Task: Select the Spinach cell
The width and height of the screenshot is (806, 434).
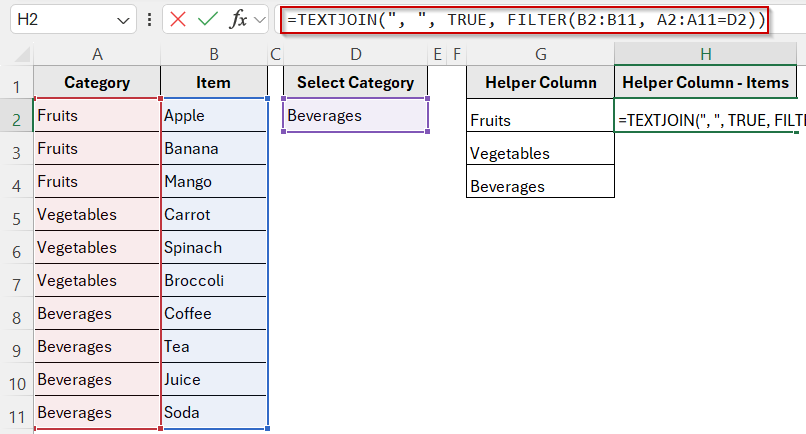Action: pos(213,247)
